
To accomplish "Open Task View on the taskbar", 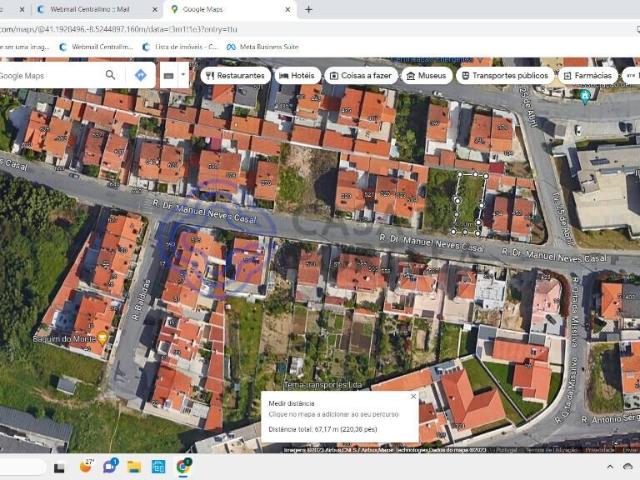I will click(59, 467).
